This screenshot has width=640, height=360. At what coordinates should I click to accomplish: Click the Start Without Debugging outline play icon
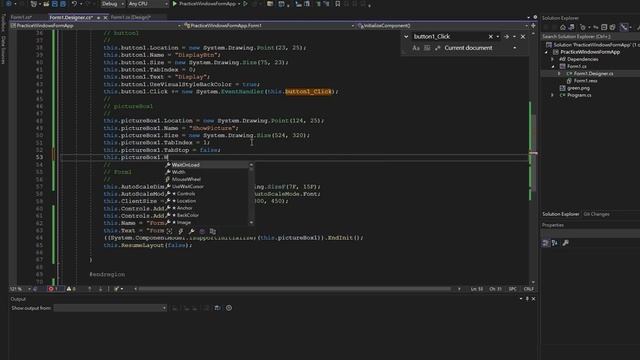245,4
